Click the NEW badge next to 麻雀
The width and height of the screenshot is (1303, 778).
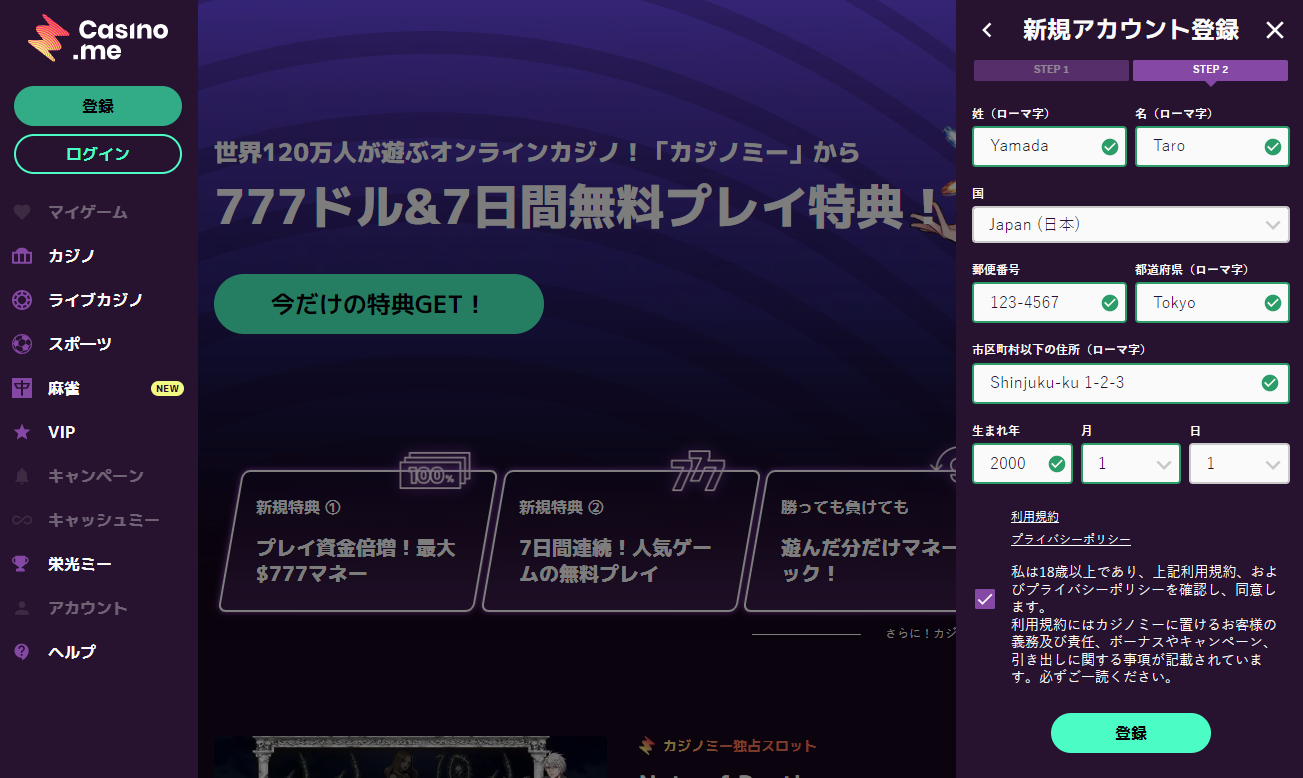click(x=167, y=388)
